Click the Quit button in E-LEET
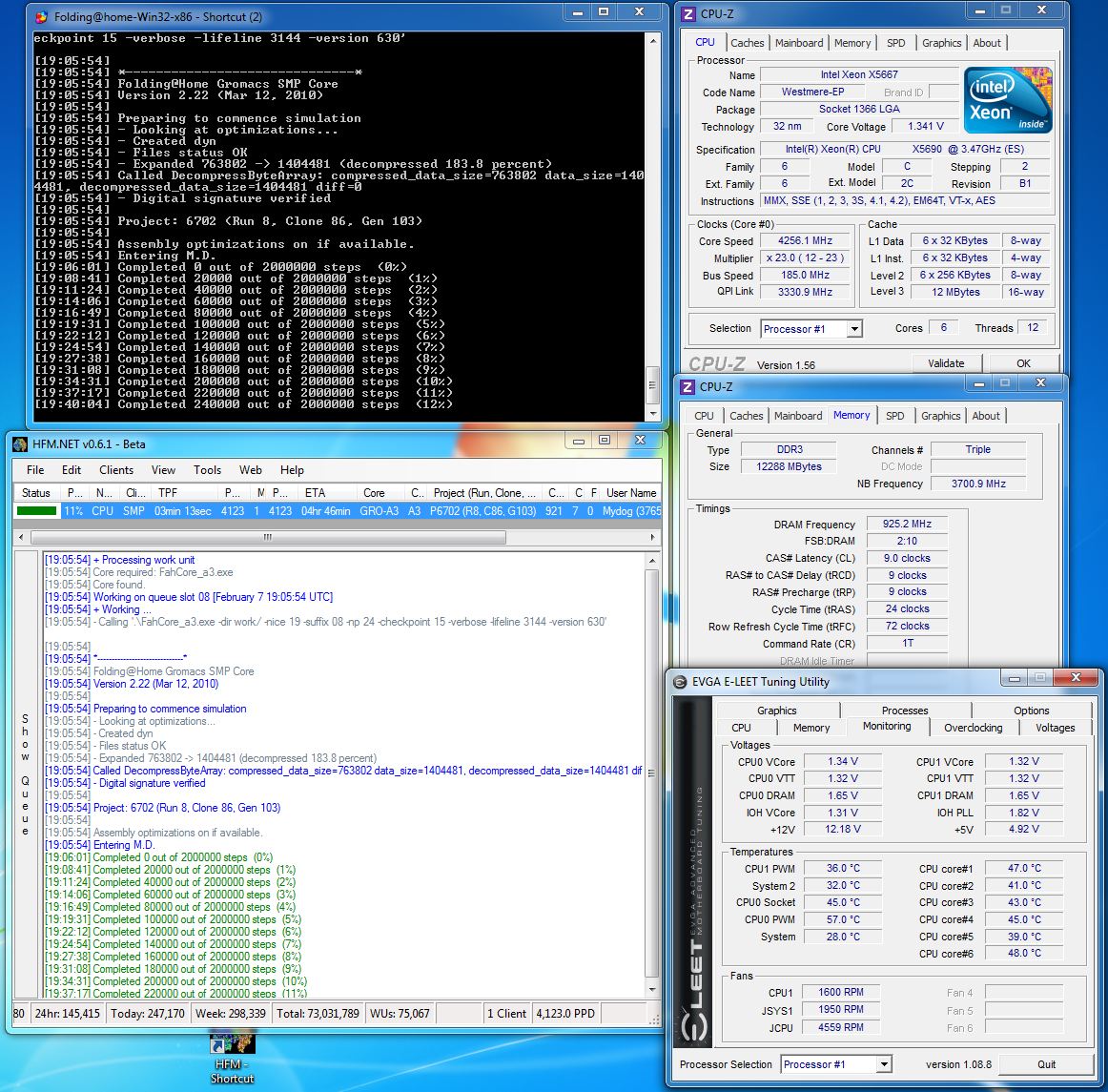The height and width of the screenshot is (1092, 1108). pyautogui.click(x=1047, y=1064)
